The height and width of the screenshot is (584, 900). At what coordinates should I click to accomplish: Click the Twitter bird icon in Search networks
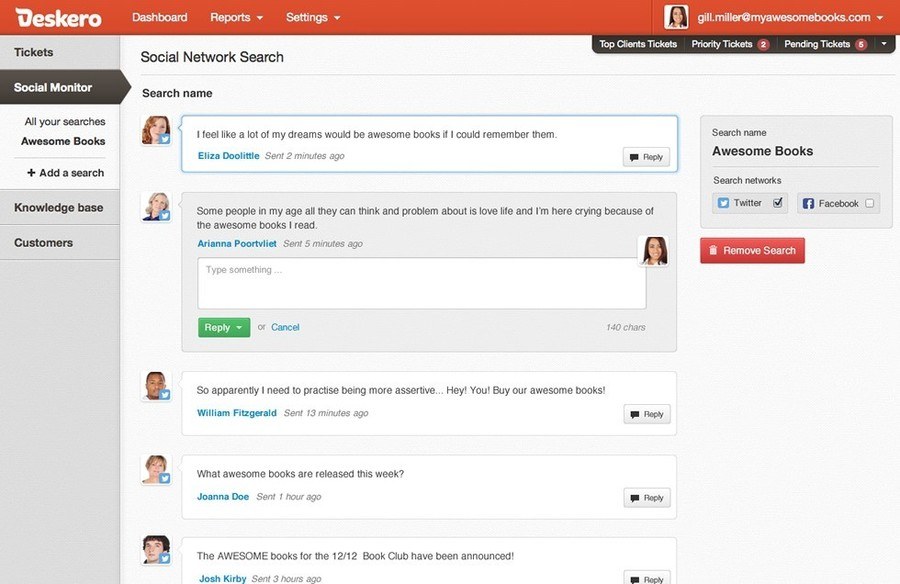point(723,203)
